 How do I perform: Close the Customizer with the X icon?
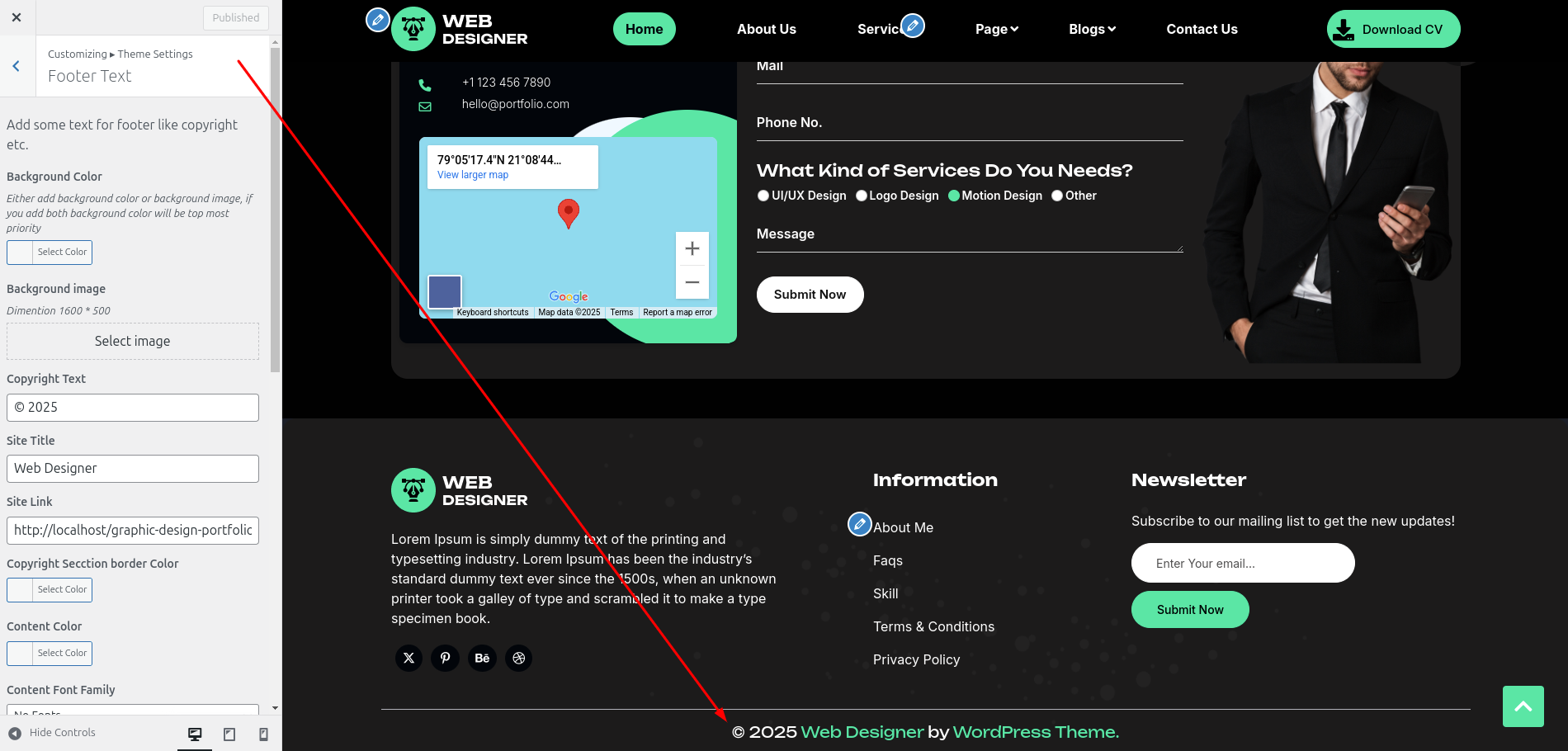pos(17,17)
